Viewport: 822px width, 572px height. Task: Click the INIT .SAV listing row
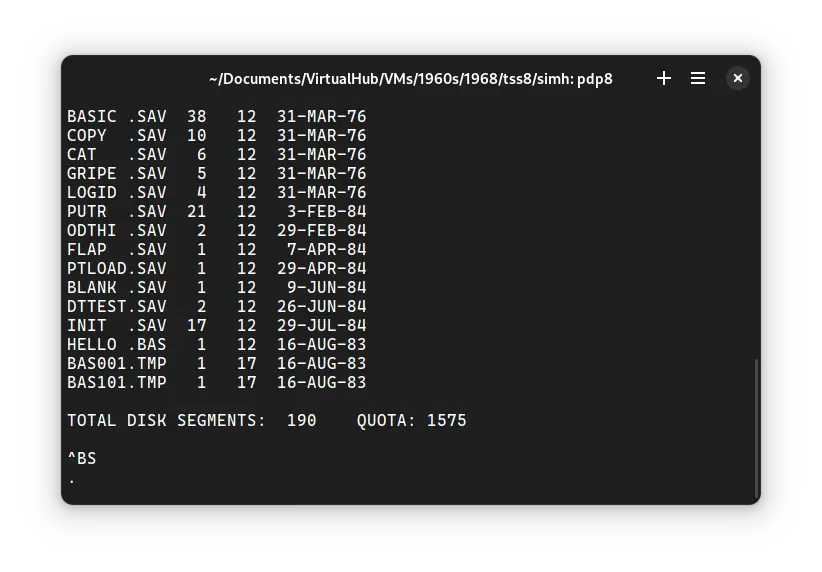coord(117,325)
